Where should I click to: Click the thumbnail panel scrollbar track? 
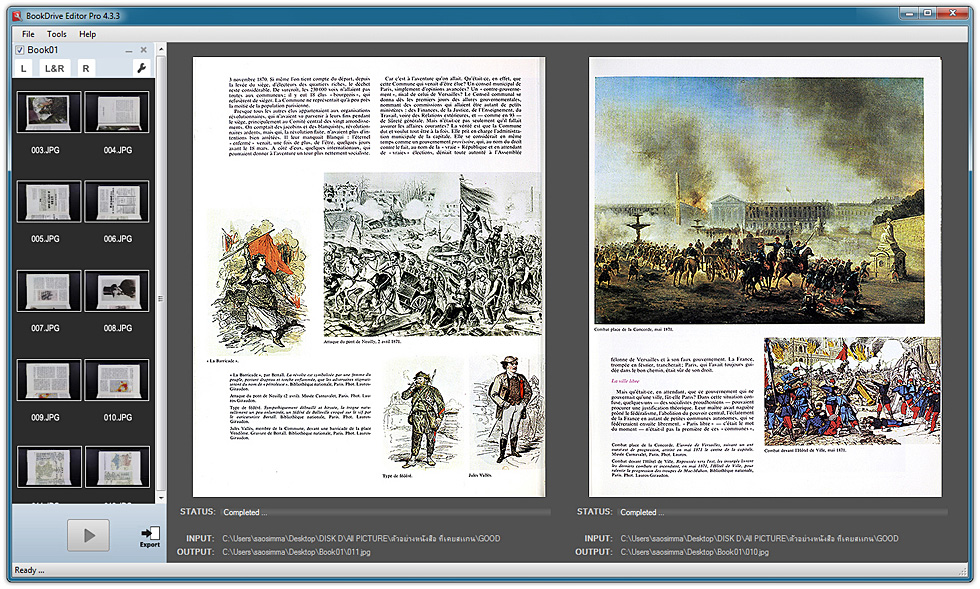click(x=161, y=275)
